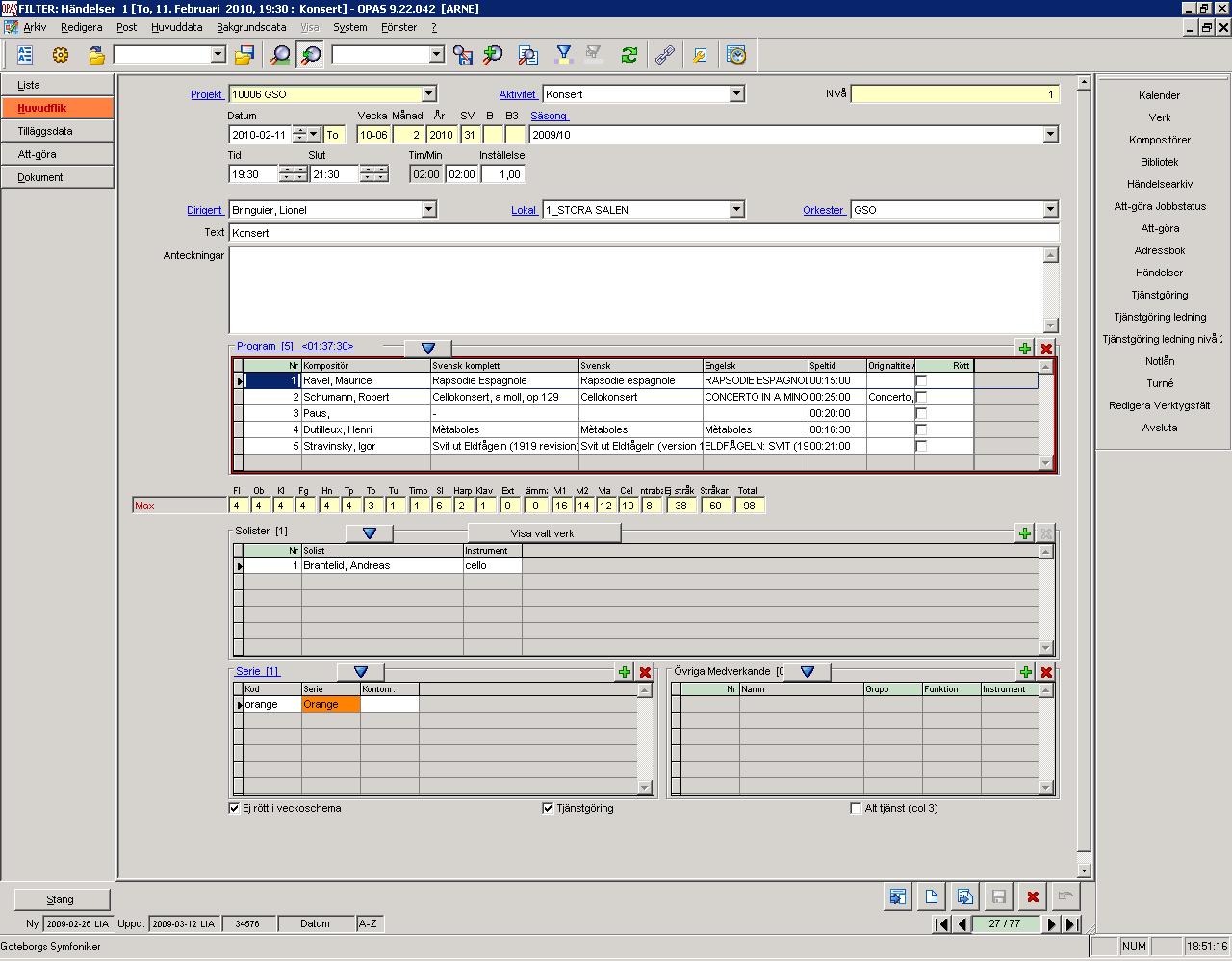Click the Adressbok button in the right panel

[x=1160, y=250]
